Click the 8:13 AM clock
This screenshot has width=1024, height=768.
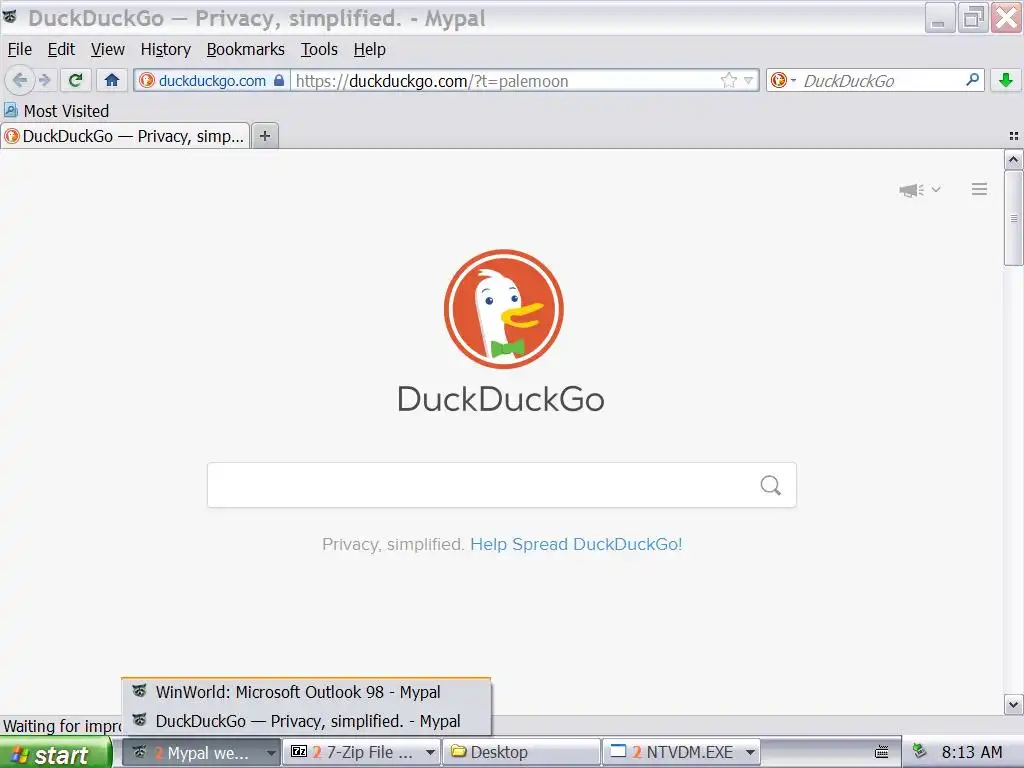point(972,753)
